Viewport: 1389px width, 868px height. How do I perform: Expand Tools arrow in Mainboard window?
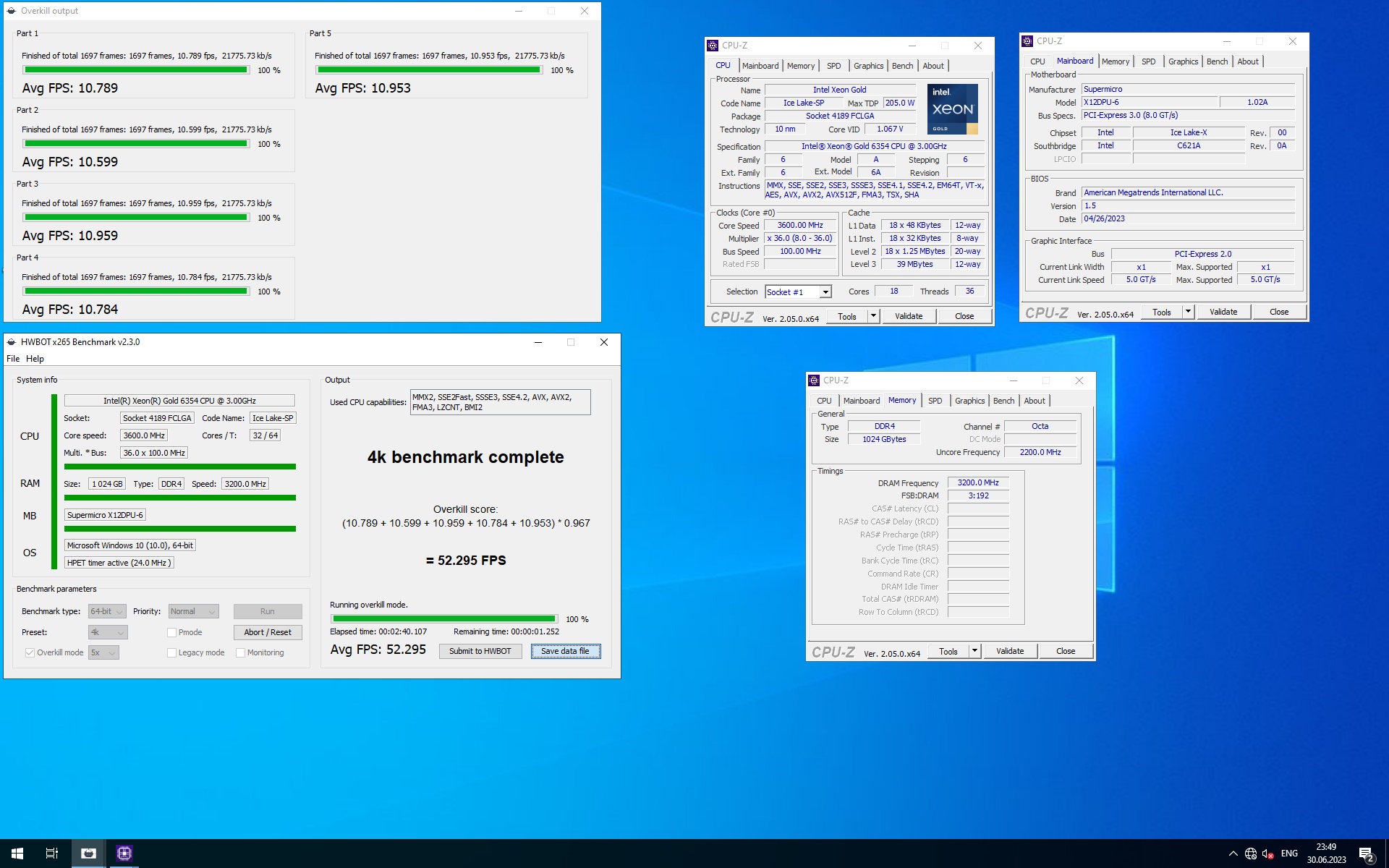[x=1188, y=312]
